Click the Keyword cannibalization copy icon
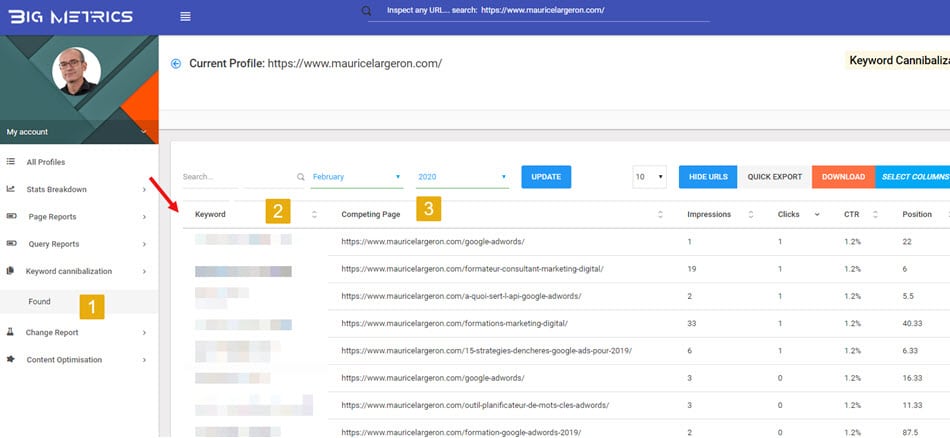Image resolution: width=950 pixels, height=438 pixels. point(10,271)
